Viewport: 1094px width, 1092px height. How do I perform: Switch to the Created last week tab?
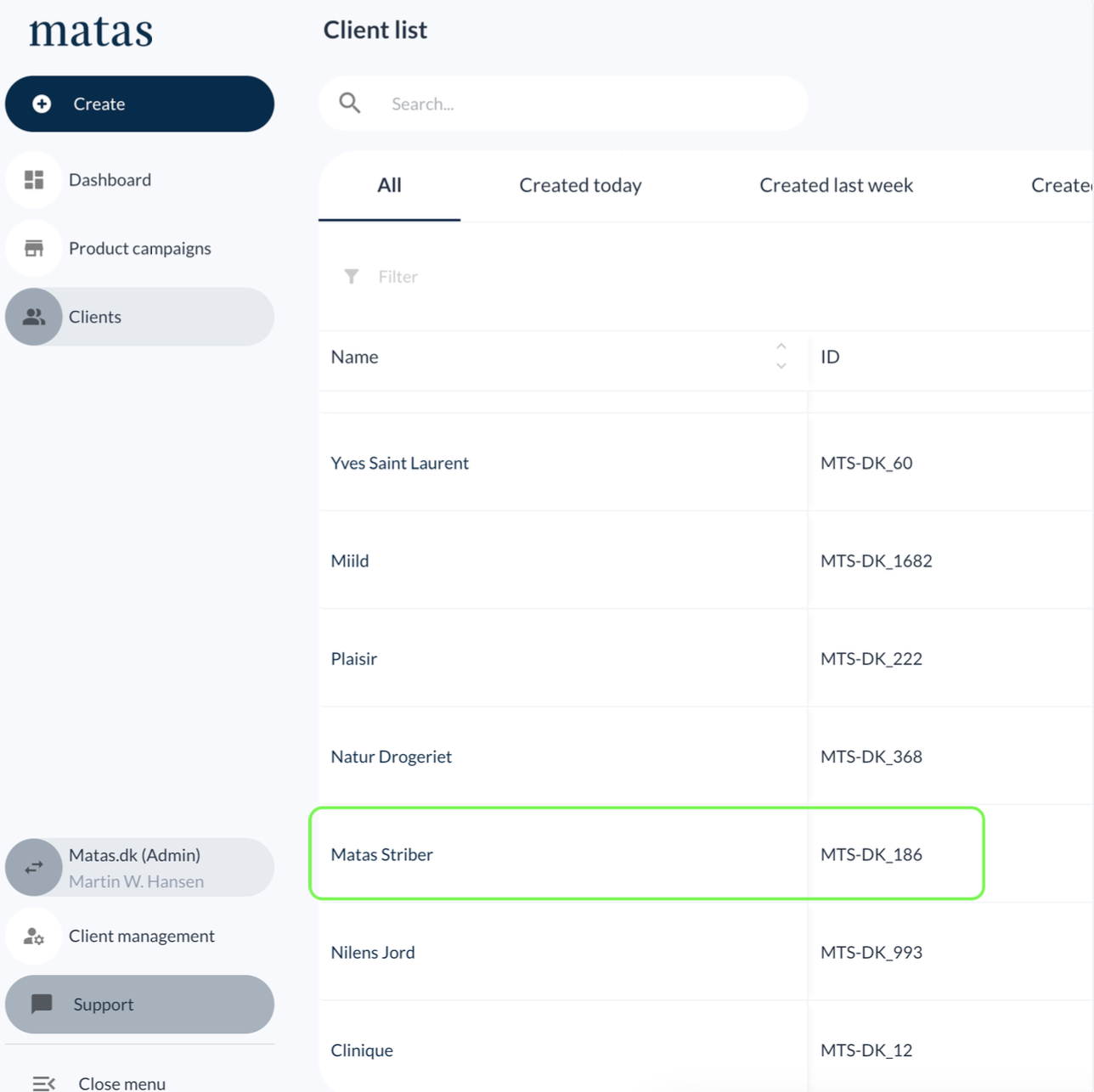(x=836, y=185)
